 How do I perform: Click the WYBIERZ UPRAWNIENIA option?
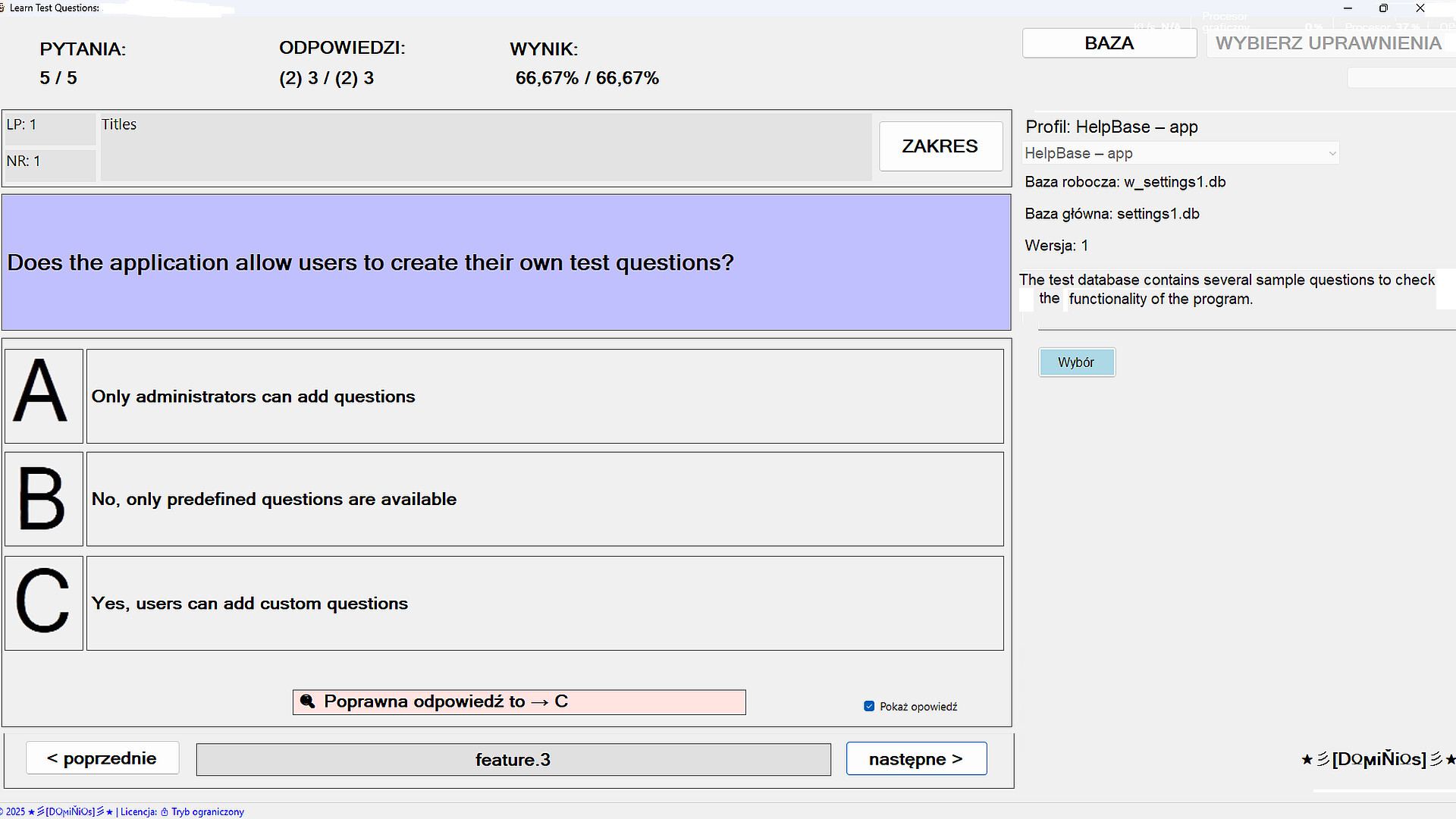(x=1329, y=42)
